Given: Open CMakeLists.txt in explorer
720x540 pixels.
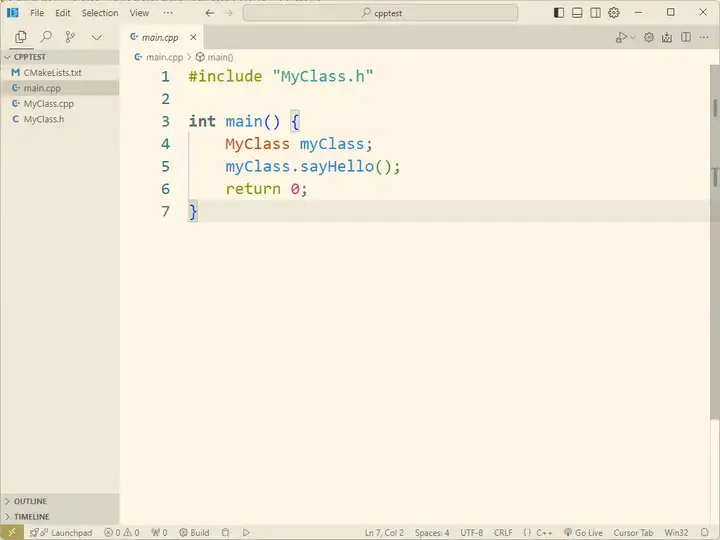Looking at the screenshot, I should coord(60,73).
